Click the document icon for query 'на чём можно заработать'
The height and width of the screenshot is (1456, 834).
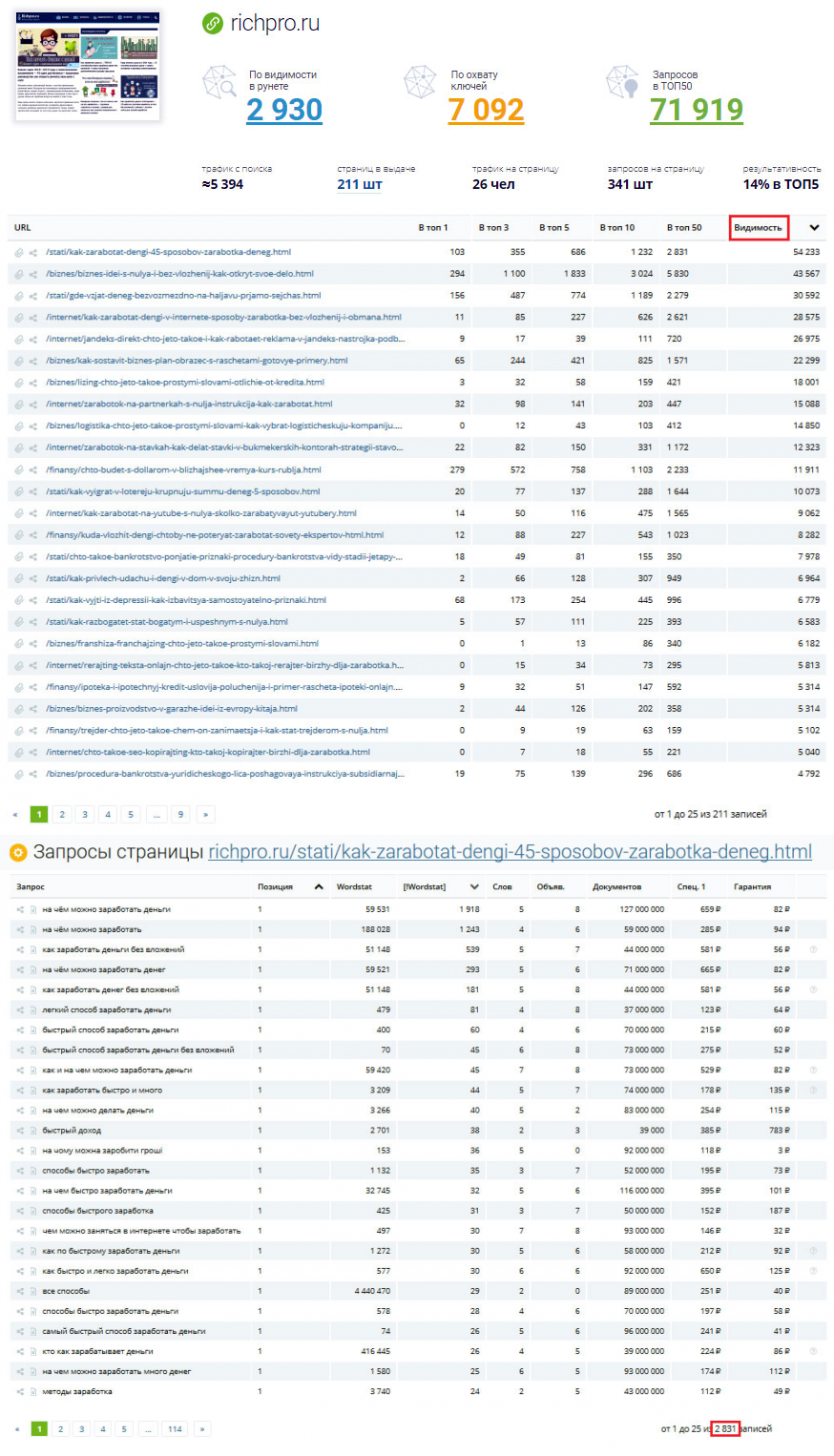32,929
